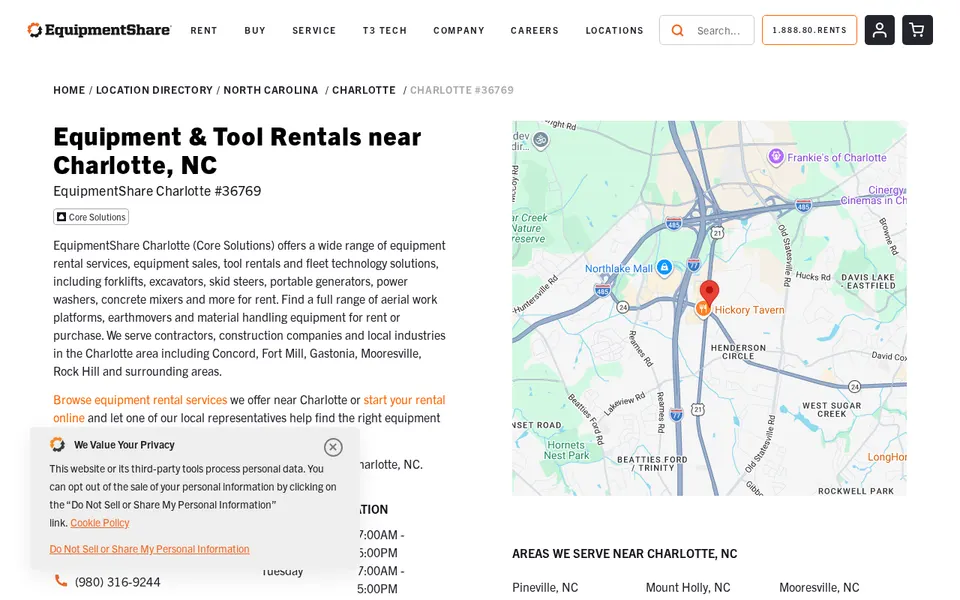Open the RENT menu
The height and width of the screenshot is (600, 960).
204,30
